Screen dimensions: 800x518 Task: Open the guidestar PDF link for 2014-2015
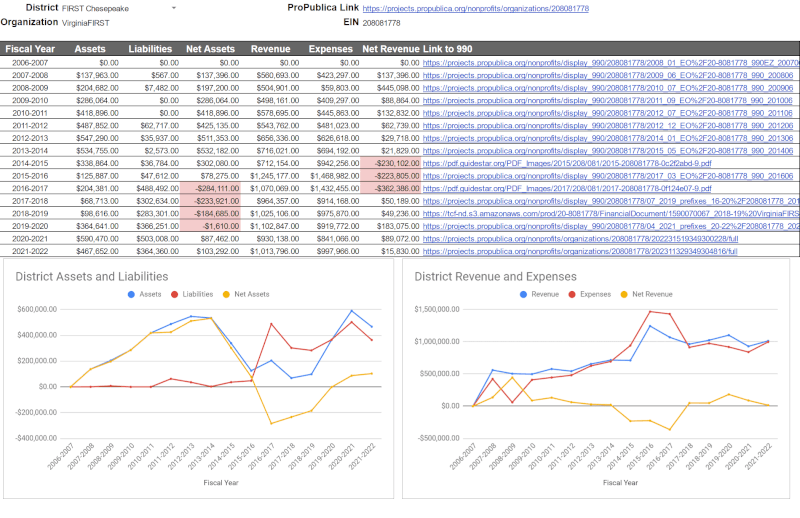coord(567,163)
